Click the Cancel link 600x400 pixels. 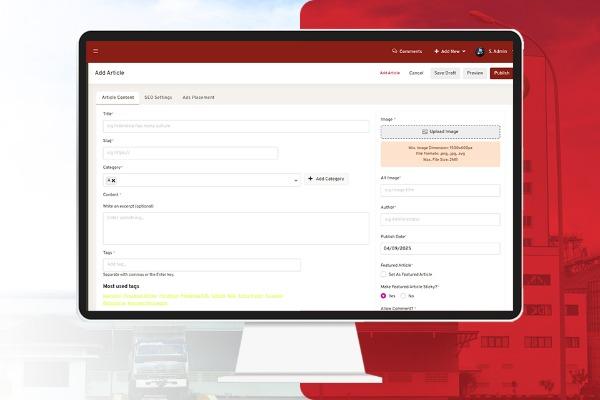coord(416,73)
